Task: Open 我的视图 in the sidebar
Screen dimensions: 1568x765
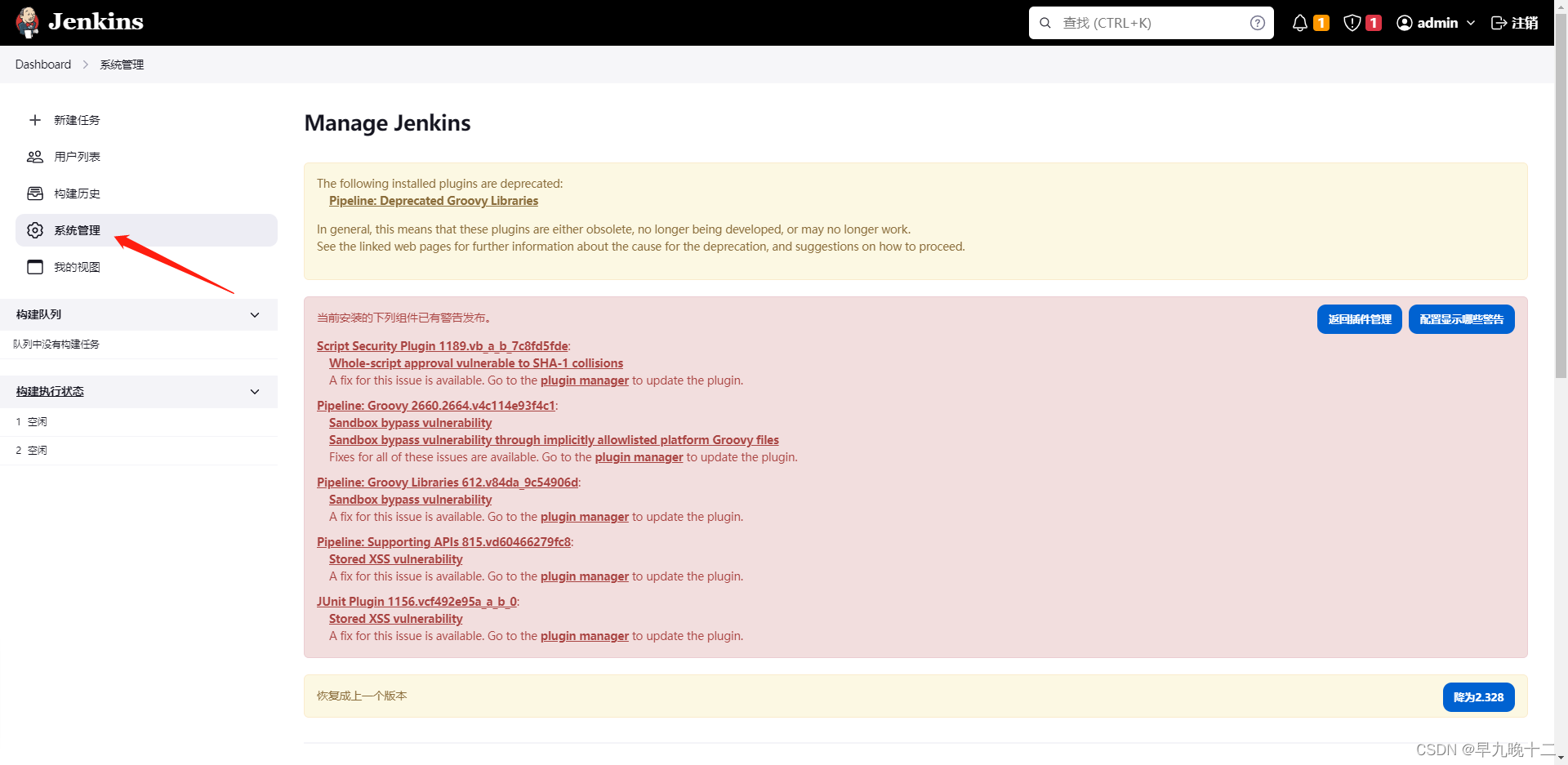Action: point(146,267)
